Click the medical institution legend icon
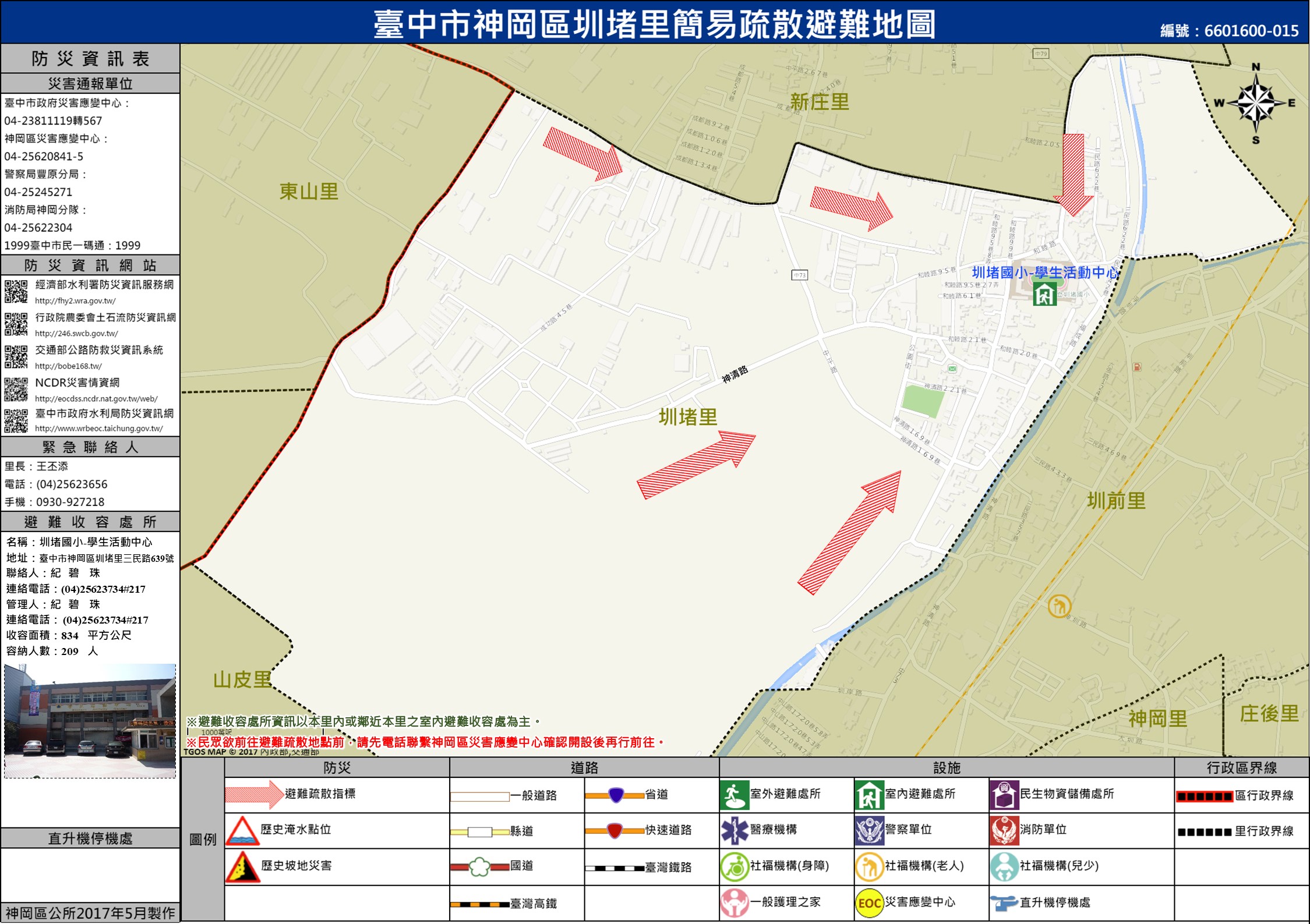 coord(734,830)
